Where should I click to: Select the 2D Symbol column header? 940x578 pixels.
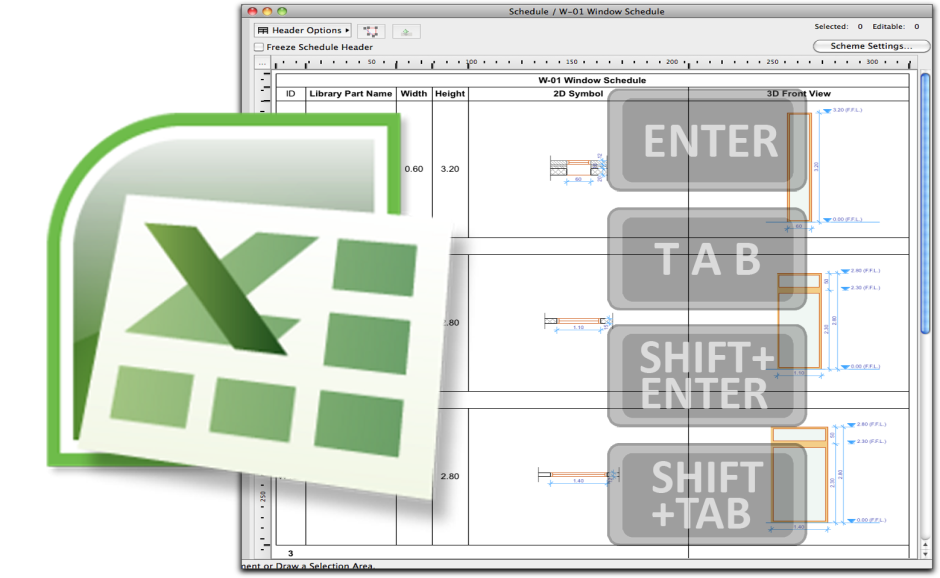pos(578,94)
